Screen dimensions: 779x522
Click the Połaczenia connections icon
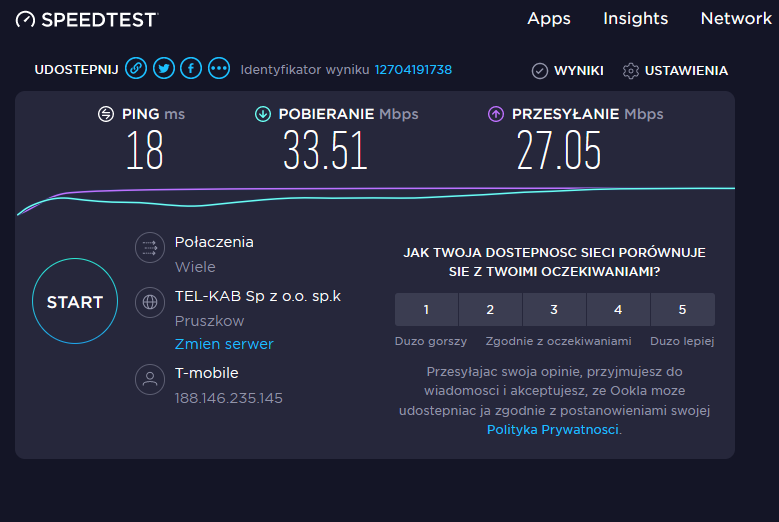tap(150, 247)
